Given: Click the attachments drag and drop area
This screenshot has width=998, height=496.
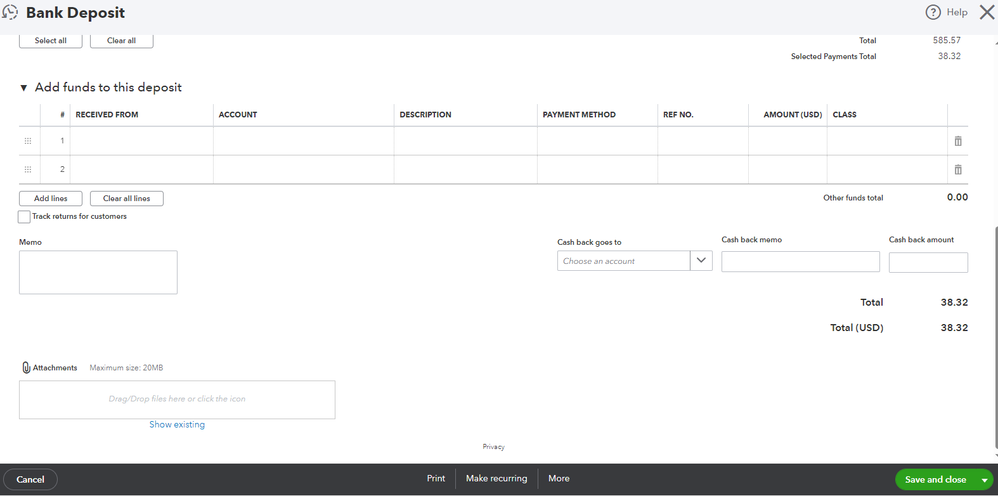Looking at the screenshot, I should click(177, 399).
